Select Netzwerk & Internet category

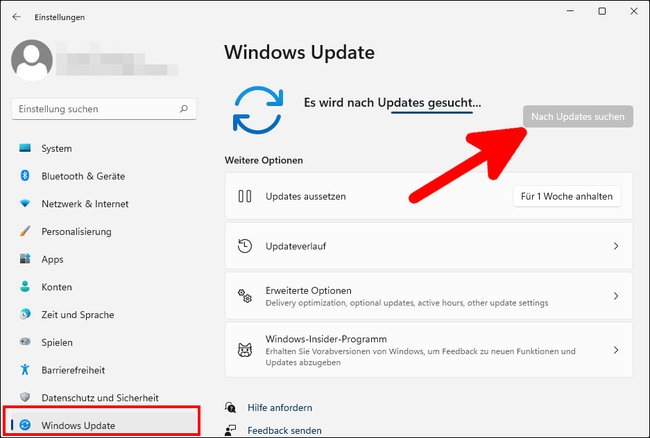coord(104,204)
